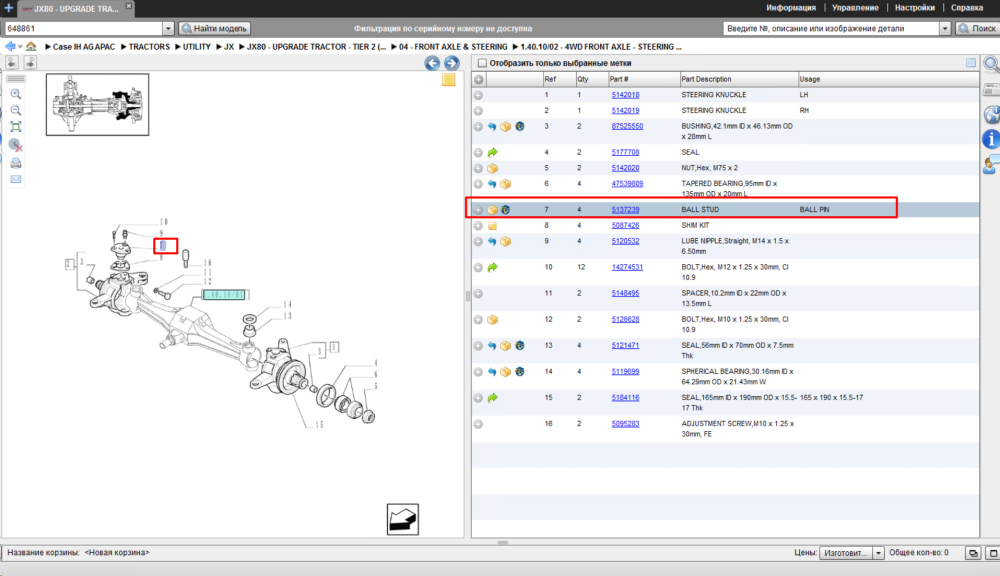Toggle add button for seal row 13
The height and width of the screenshot is (576, 1000).
(x=478, y=346)
